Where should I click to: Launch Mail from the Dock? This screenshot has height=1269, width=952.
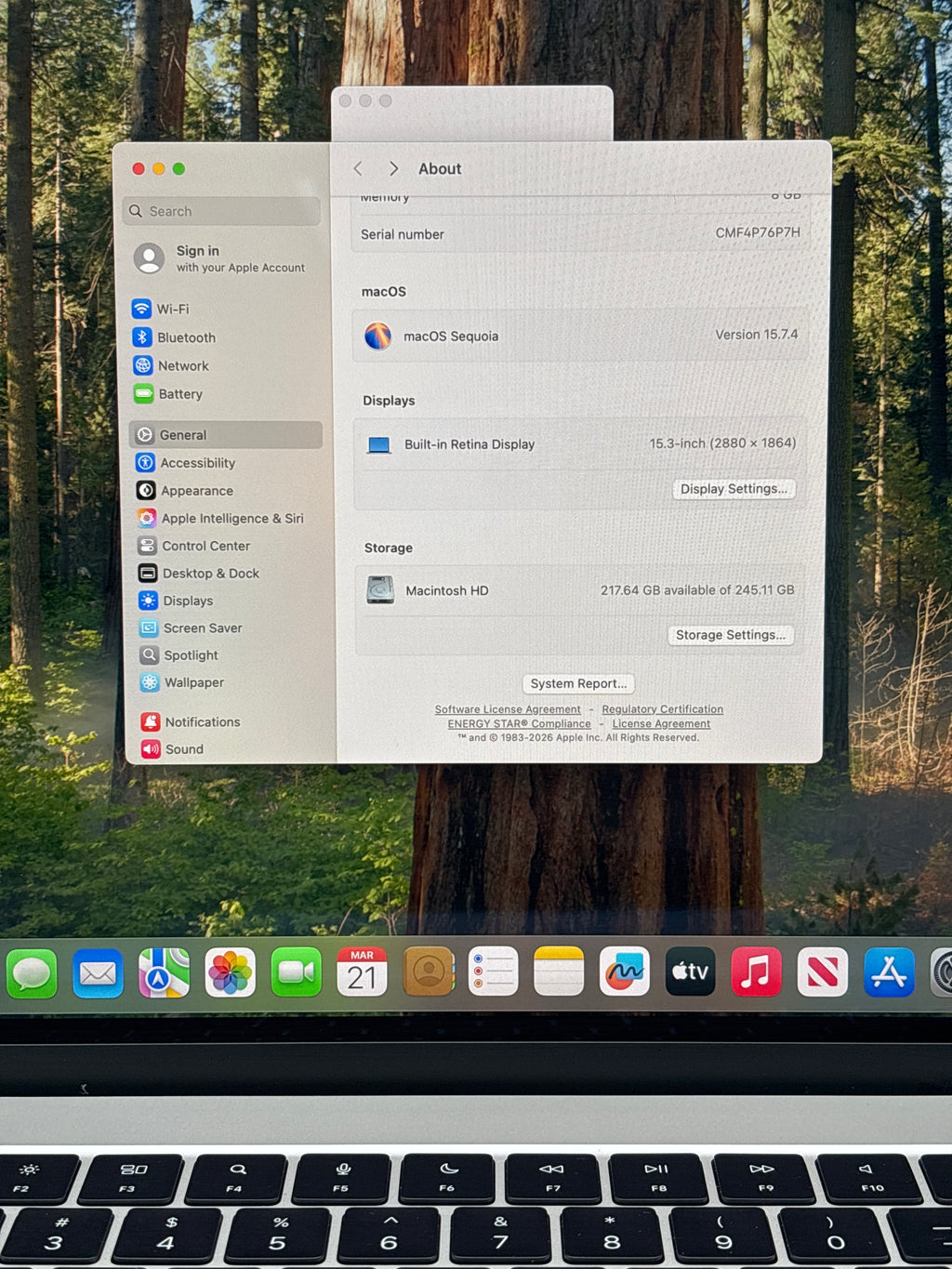pyautogui.click(x=98, y=973)
